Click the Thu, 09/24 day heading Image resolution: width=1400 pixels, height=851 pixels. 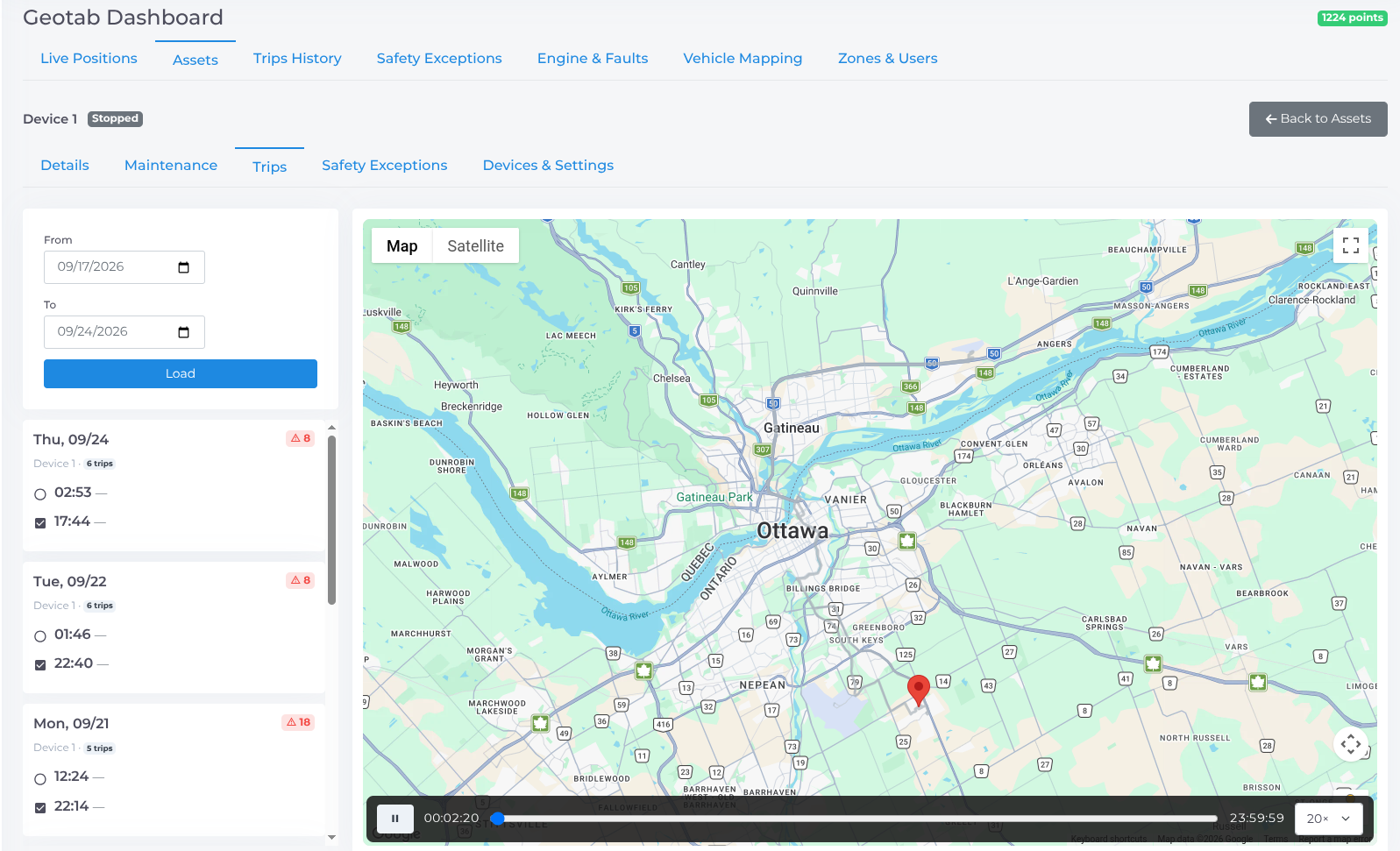tap(71, 440)
